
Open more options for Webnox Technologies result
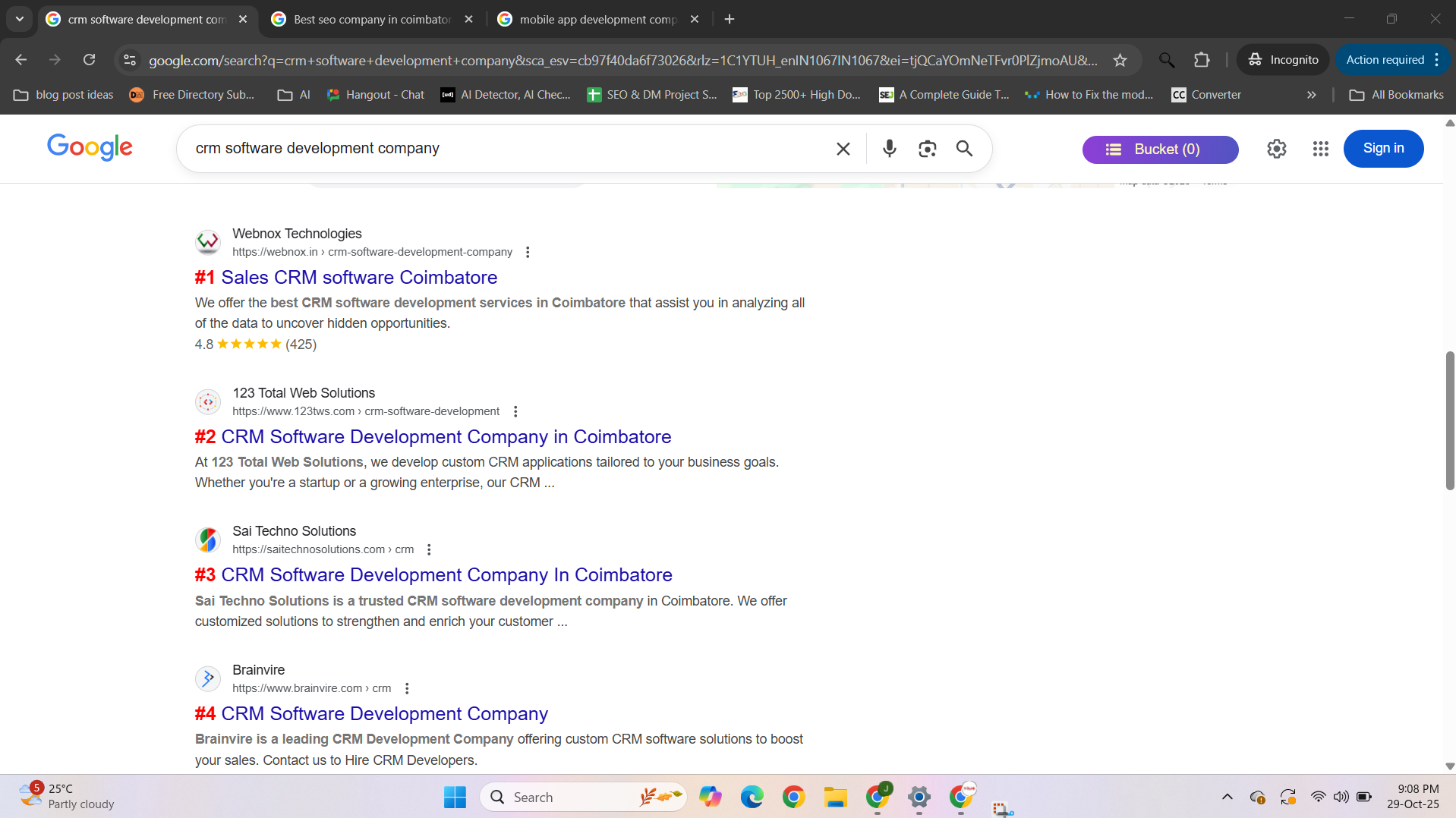pyautogui.click(x=528, y=252)
